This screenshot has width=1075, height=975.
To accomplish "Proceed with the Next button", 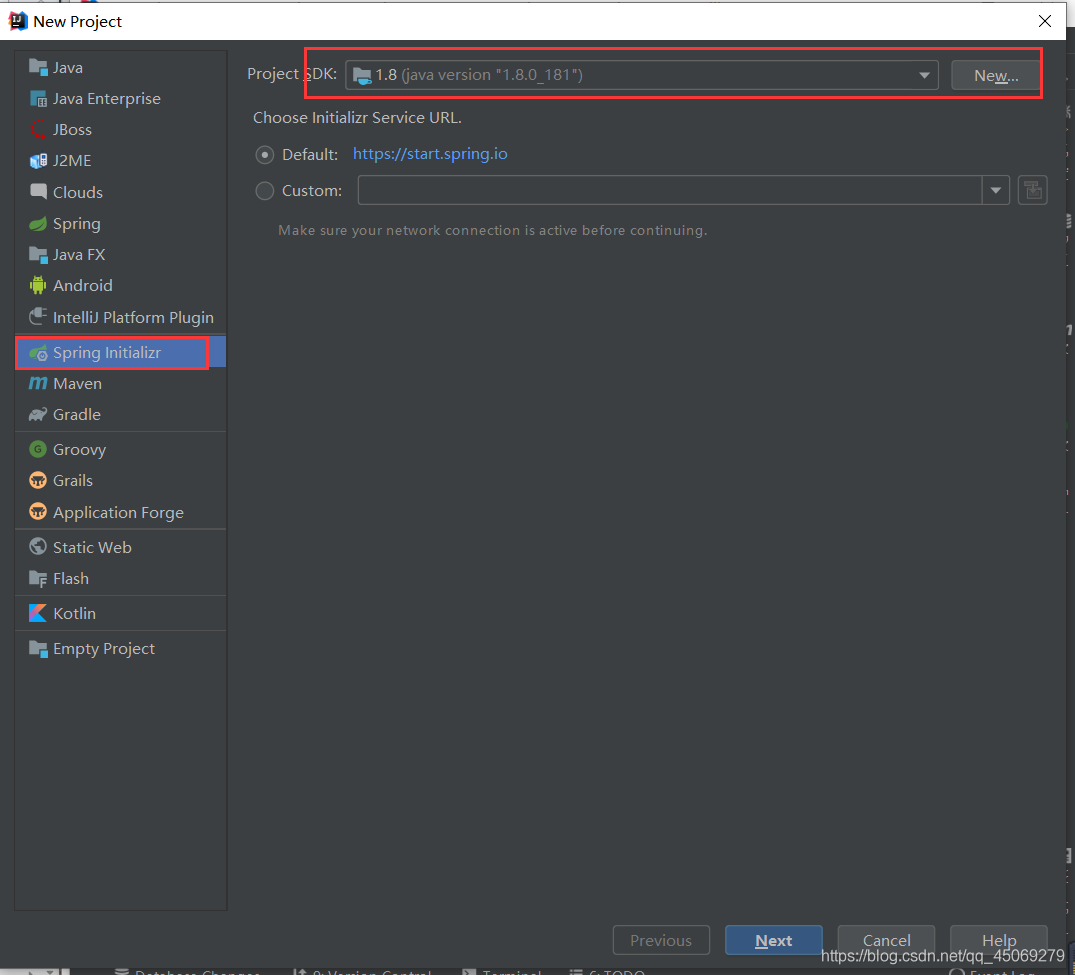I will (x=773, y=940).
